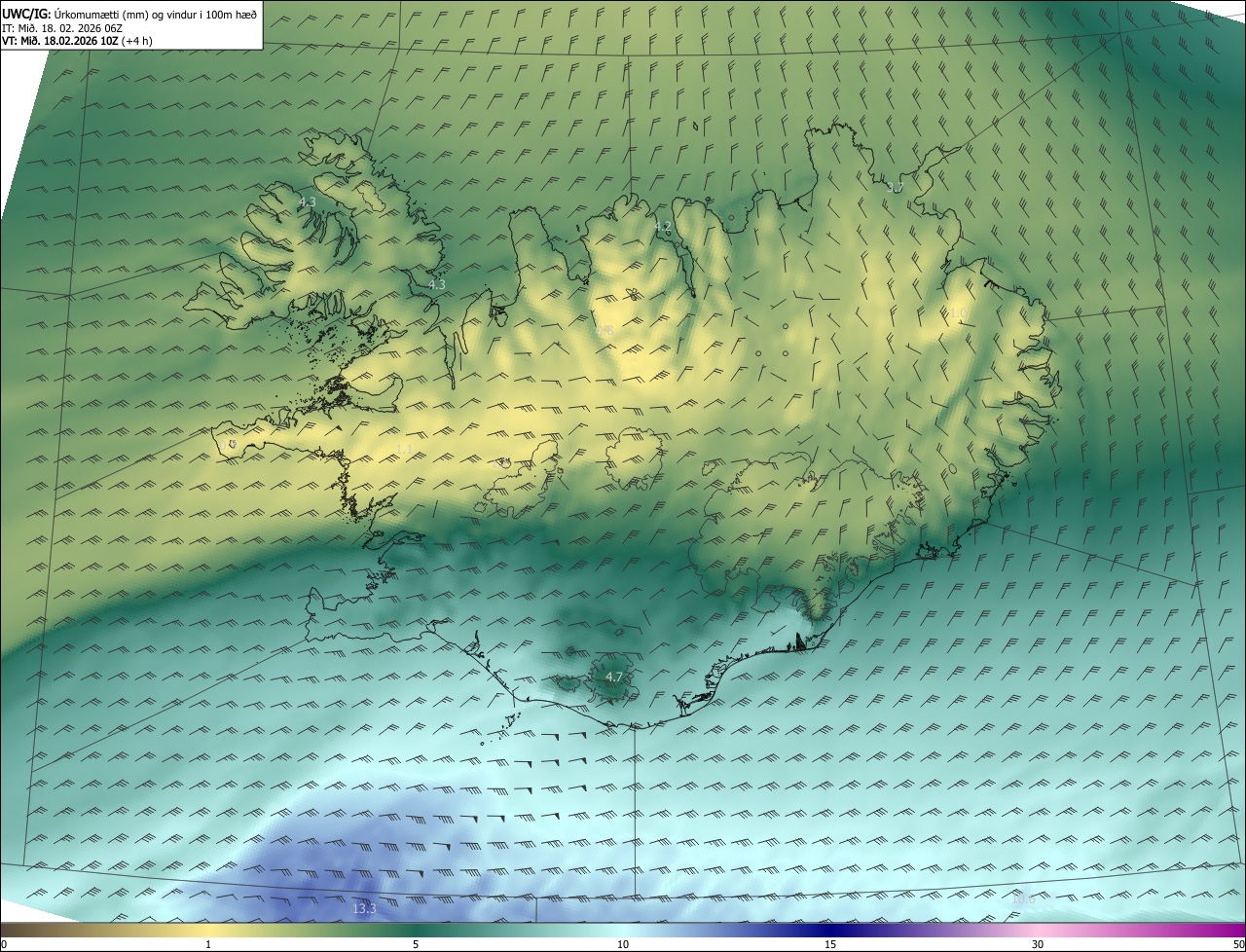Click the 0.8 value label in the yellow area
Viewport: 1246px width, 952px height.
tap(605, 331)
